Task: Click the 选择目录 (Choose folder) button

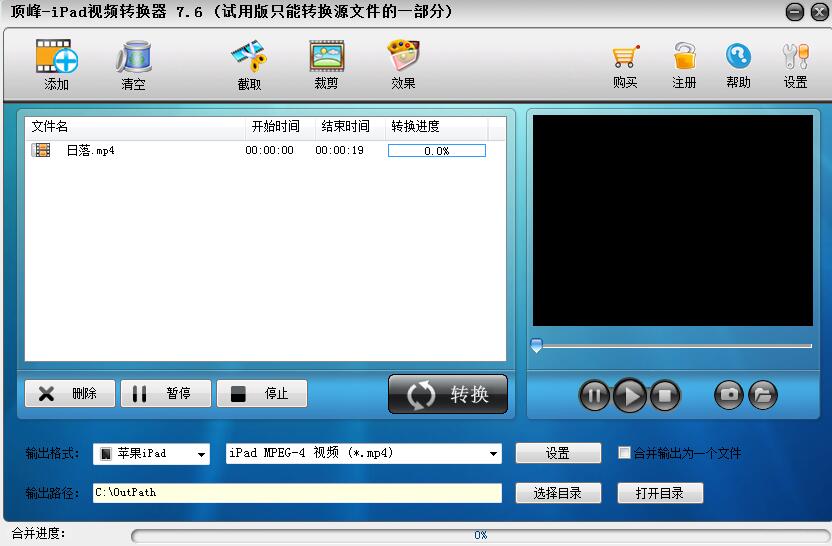Action: [x=558, y=493]
